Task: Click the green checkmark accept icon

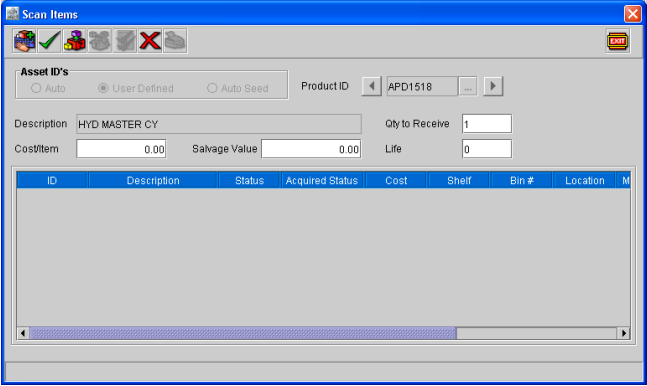Action: (x=50, y=41)
